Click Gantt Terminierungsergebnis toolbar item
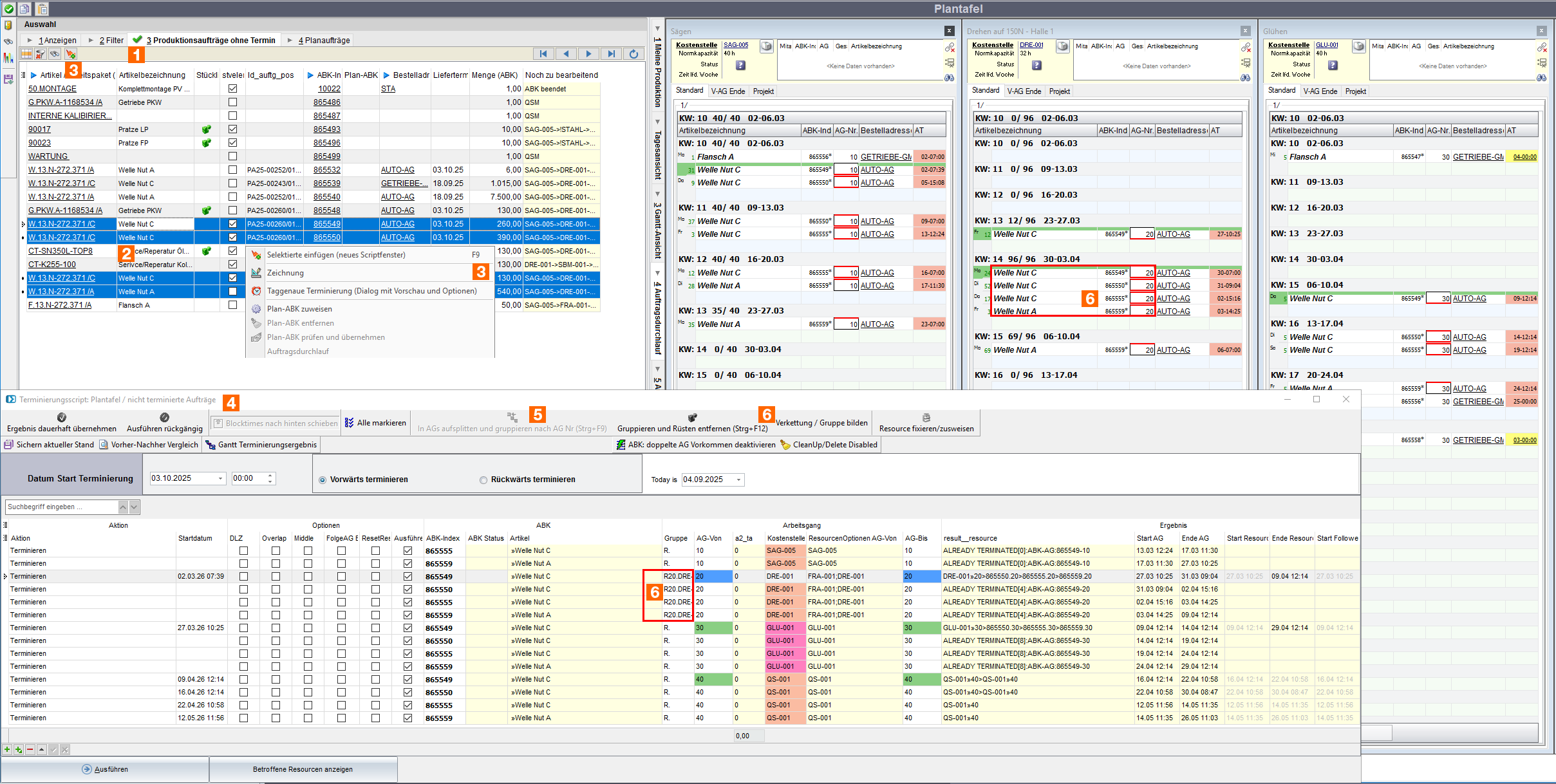Screen dimensions: 1556x784 (261, 445)
